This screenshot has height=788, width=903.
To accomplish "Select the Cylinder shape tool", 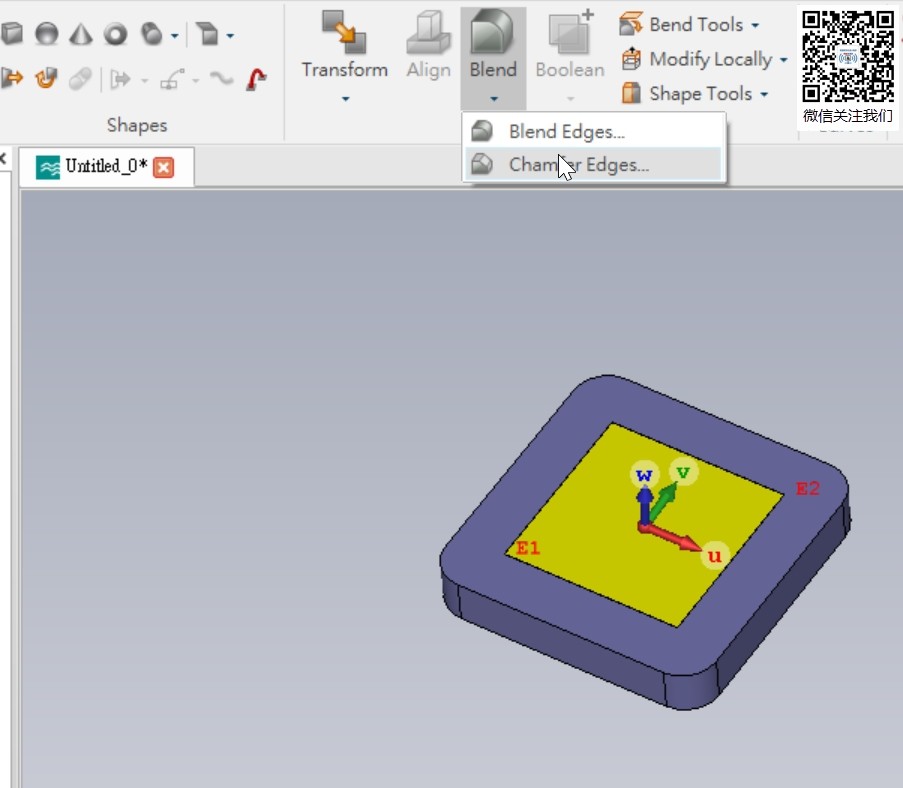I will click(152, 33).
